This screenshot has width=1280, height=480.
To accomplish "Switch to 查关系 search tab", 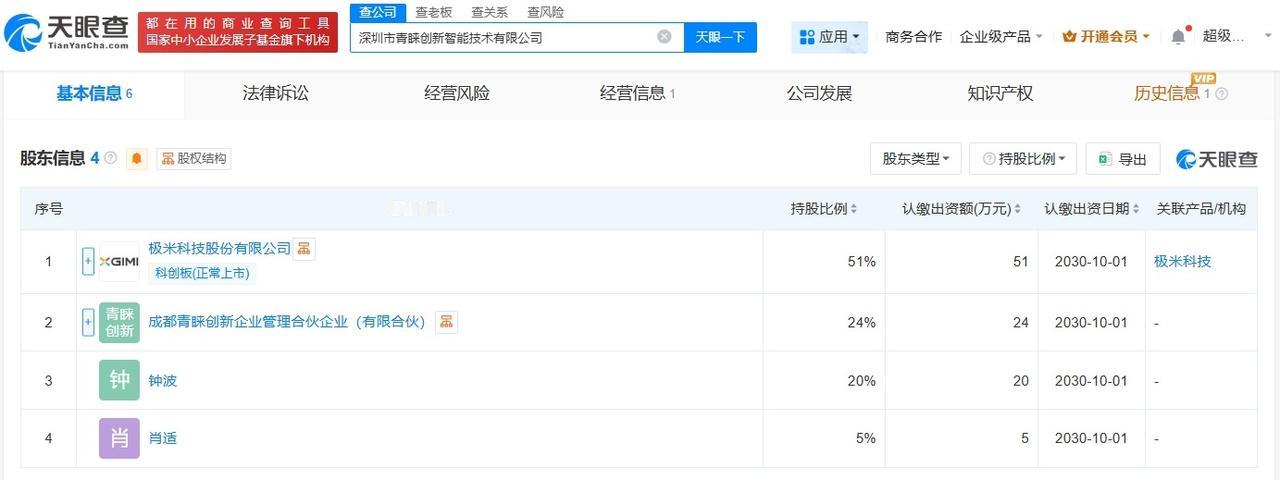I will [x=490, y=12].
